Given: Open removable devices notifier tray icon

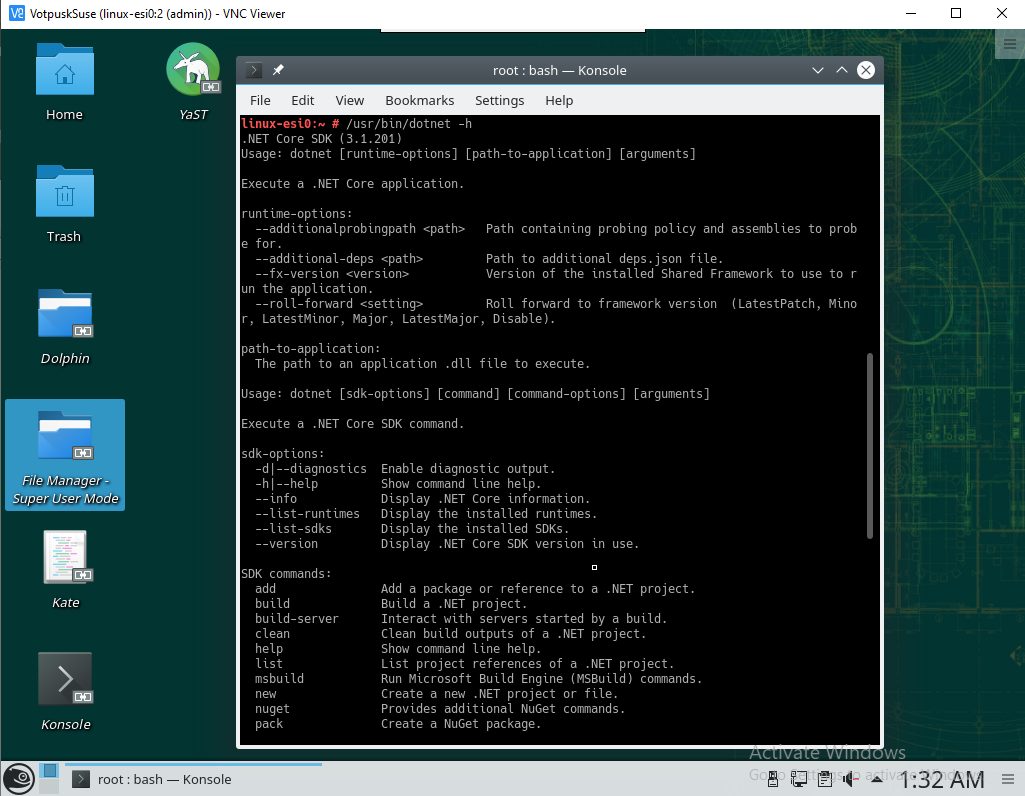Looking at the screenshot, I should tap(773, 778).
